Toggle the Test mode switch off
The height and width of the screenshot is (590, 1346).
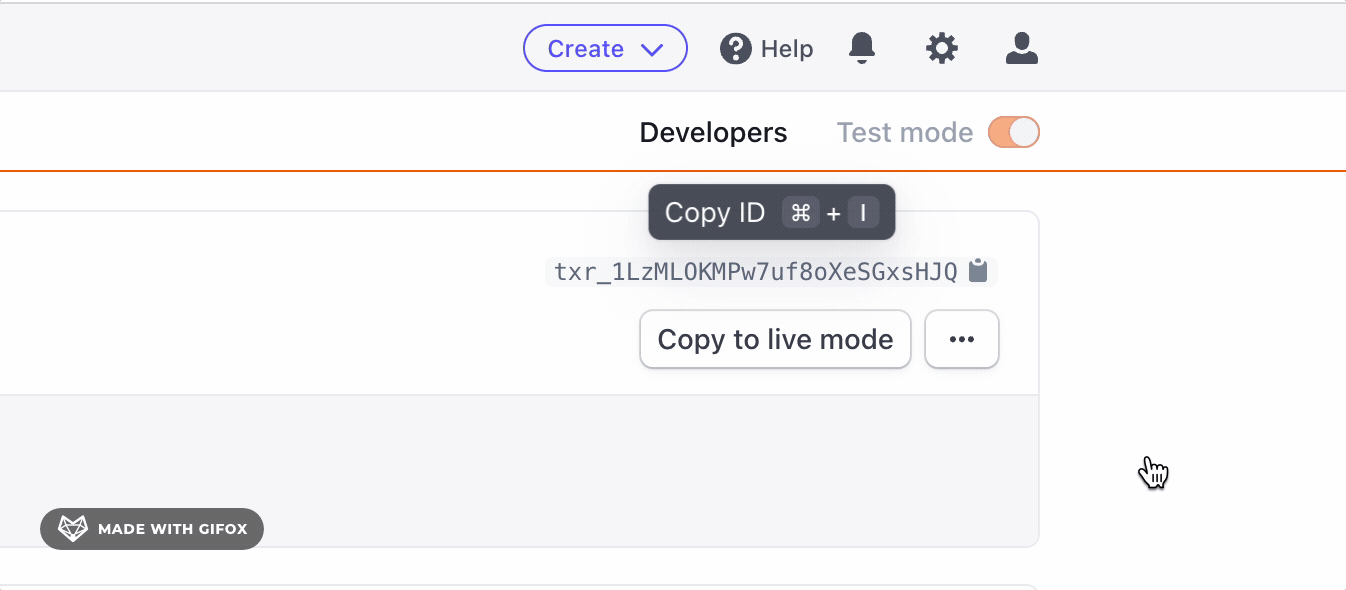pyautogui.click(x=1014, y=132)
